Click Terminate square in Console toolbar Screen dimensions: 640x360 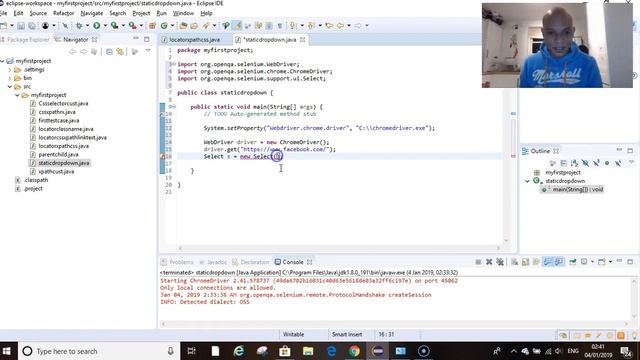pyautogui.click(x=478, y=262)
